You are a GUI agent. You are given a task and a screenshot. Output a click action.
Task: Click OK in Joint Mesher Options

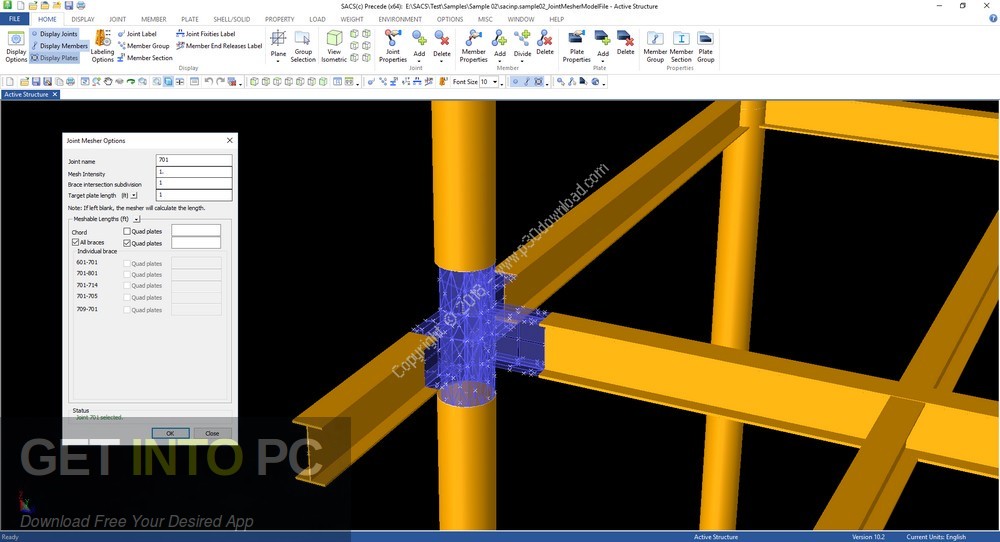click(x=170, y=433)
